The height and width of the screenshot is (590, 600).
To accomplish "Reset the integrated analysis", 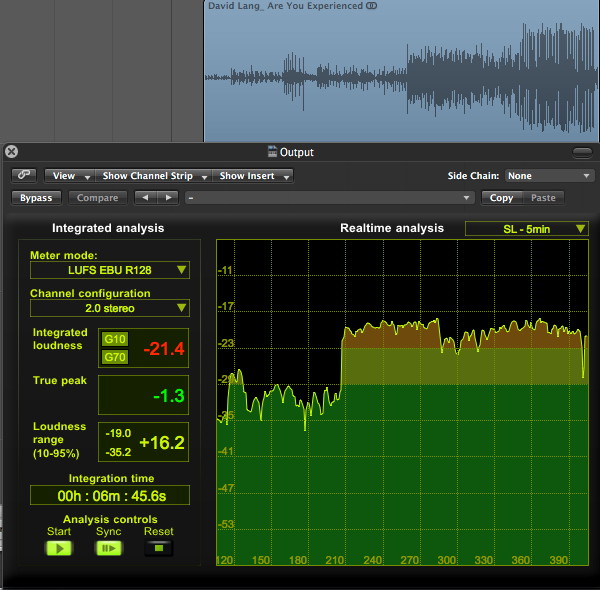I will (159, 548).
